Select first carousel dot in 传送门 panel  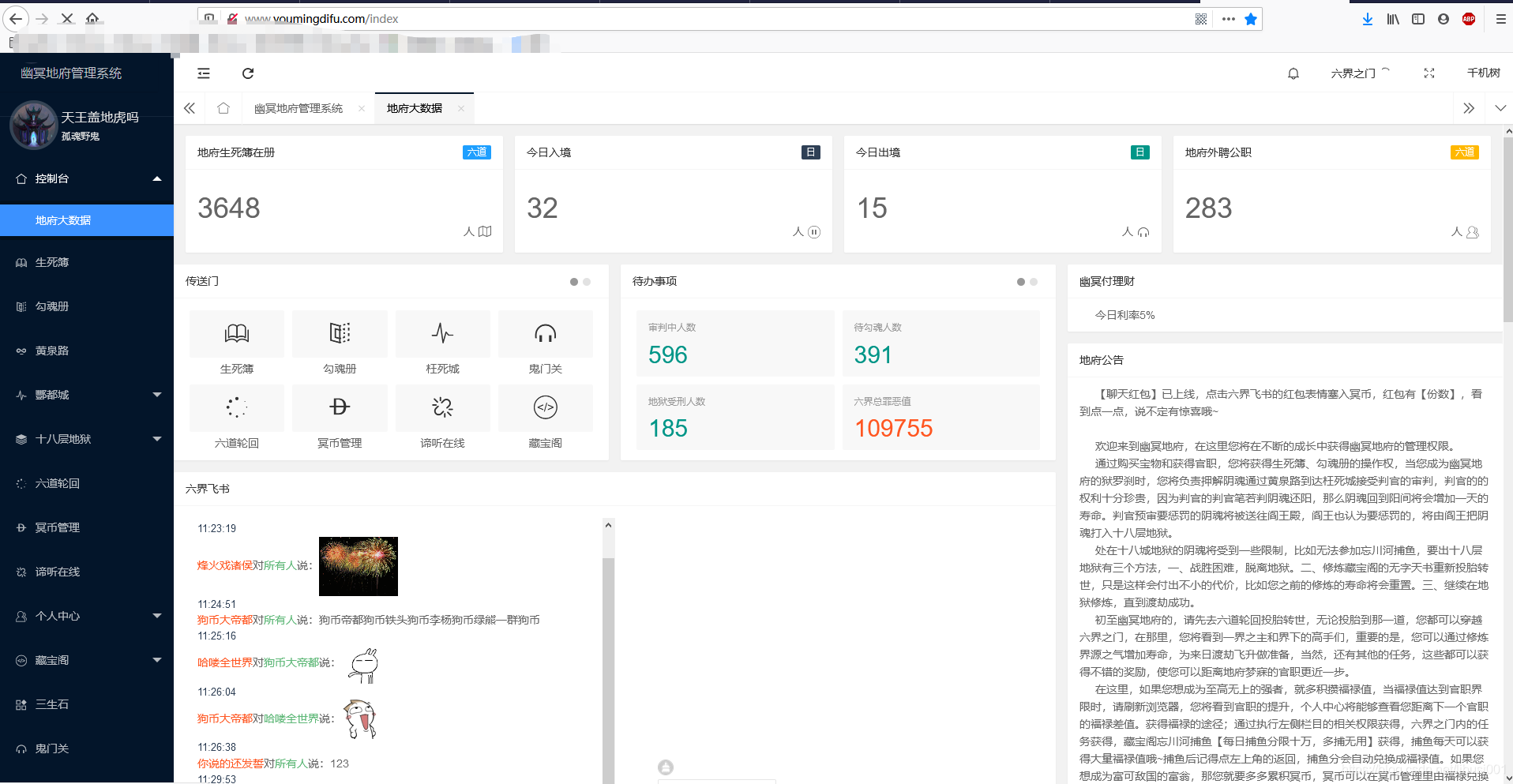click(x=574, y=282)
